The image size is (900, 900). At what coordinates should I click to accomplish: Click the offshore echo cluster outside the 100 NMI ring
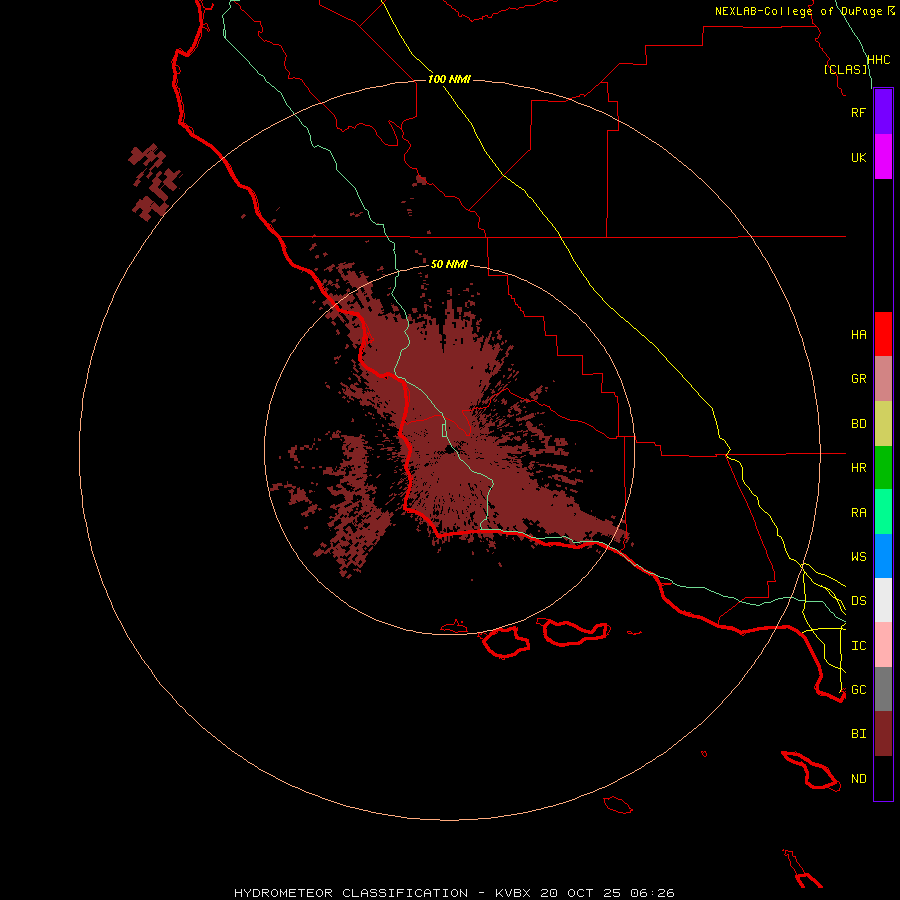[x=154, y=181]
